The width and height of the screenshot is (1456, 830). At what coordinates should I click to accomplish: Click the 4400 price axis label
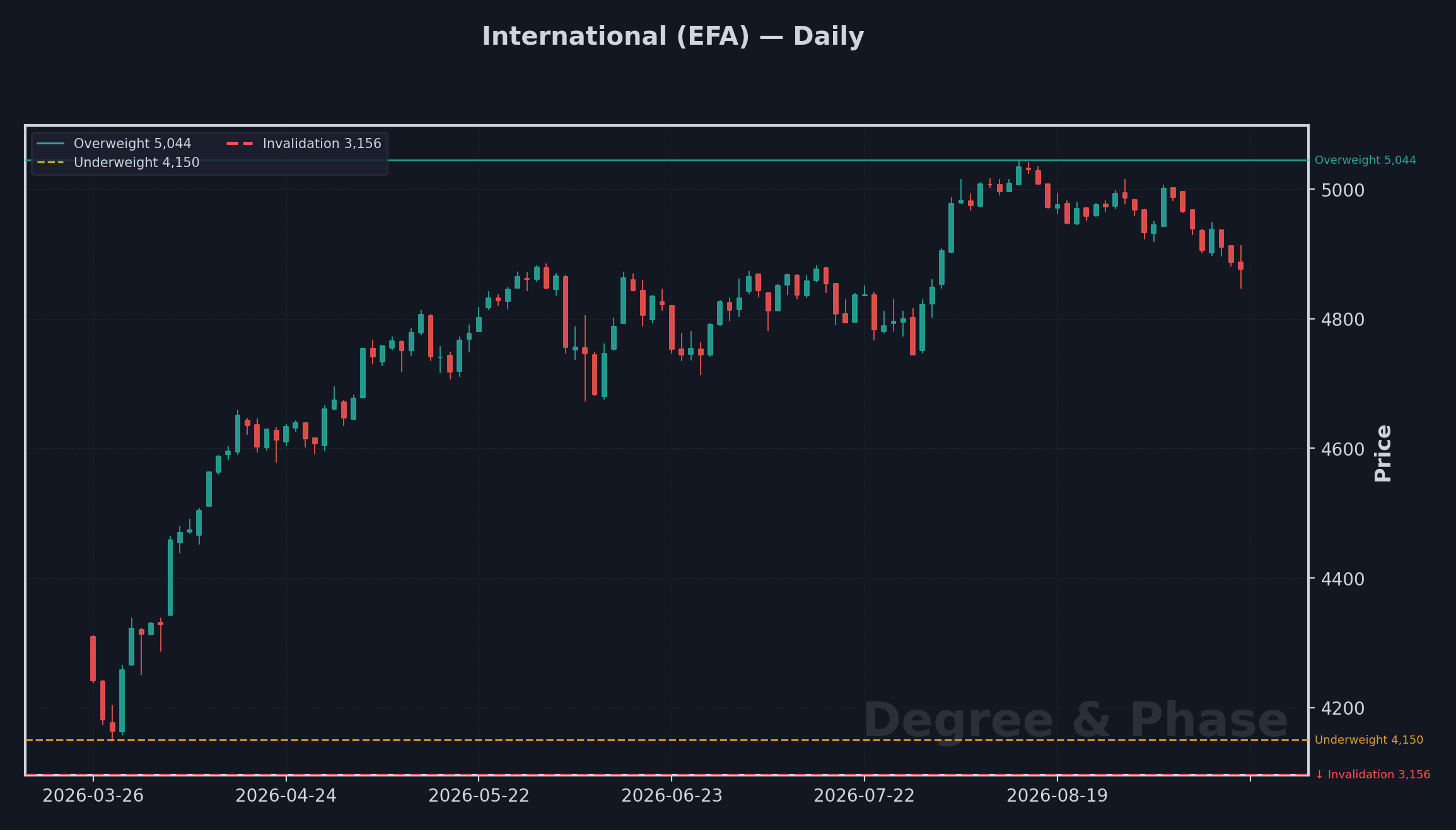tap(1342, 579)
